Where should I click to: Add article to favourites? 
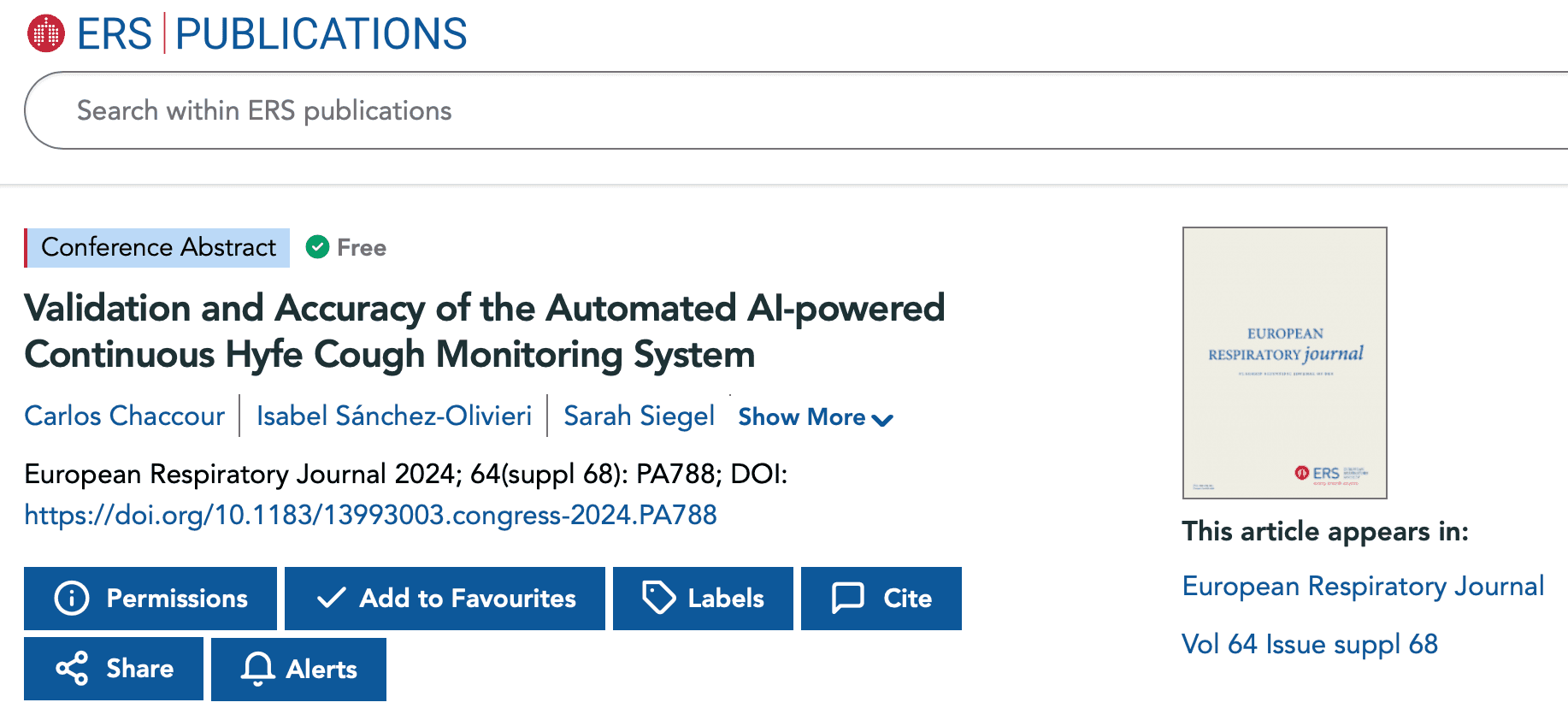click(445, 599)
